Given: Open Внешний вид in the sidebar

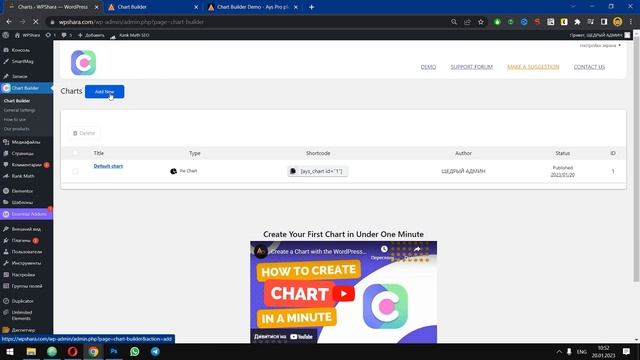Looking at the screenshot, I should pyautogui.click(x=27, y=229).
